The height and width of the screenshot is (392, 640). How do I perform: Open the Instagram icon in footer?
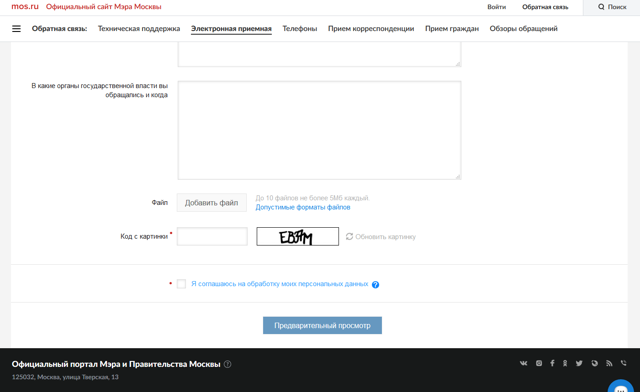539,363
